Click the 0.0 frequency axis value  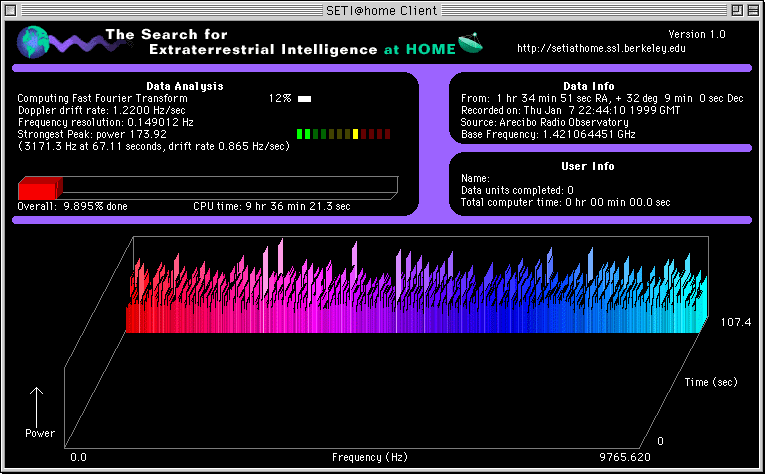coord(79,457)
